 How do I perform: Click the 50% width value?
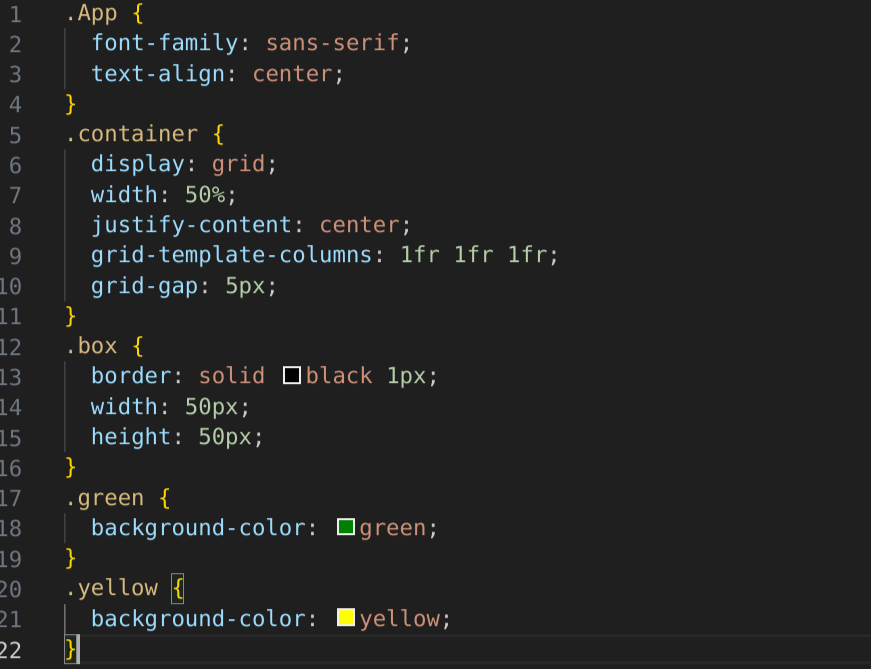(x=205, y=194)
